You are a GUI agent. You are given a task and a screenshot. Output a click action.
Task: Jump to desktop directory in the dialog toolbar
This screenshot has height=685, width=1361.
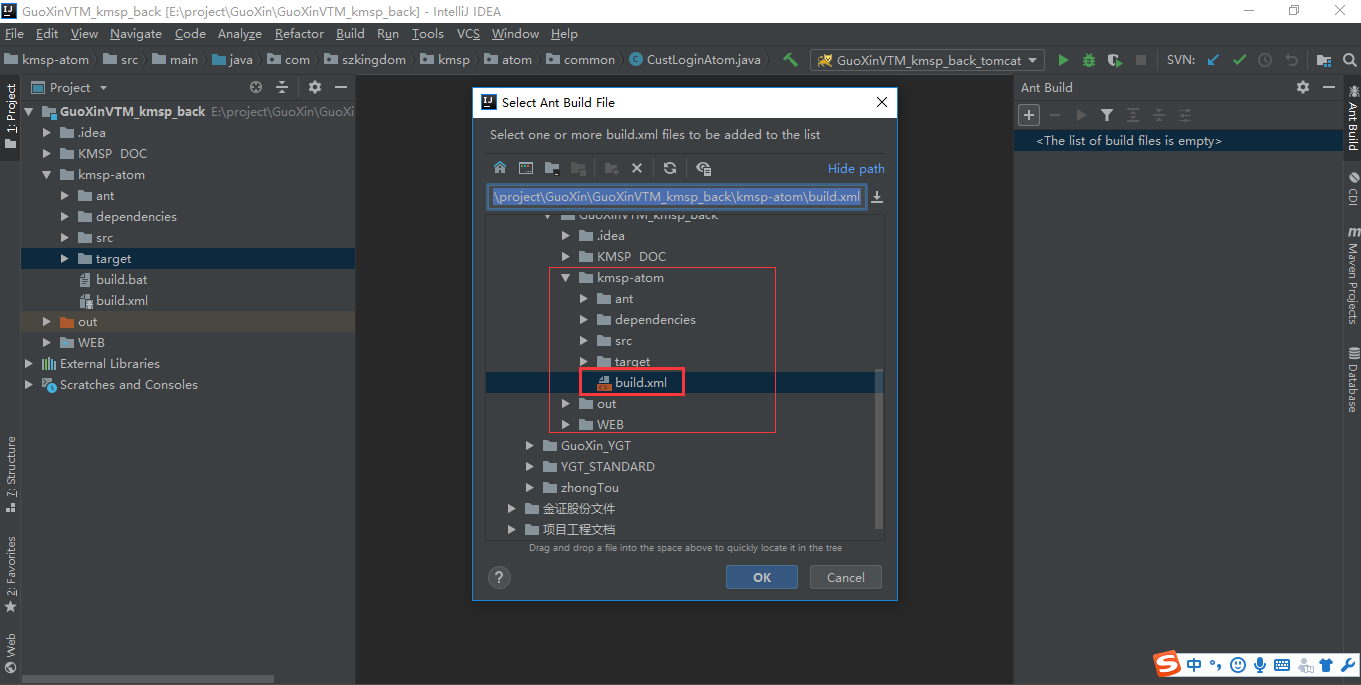pyautogui.click(x=526, y=168)
